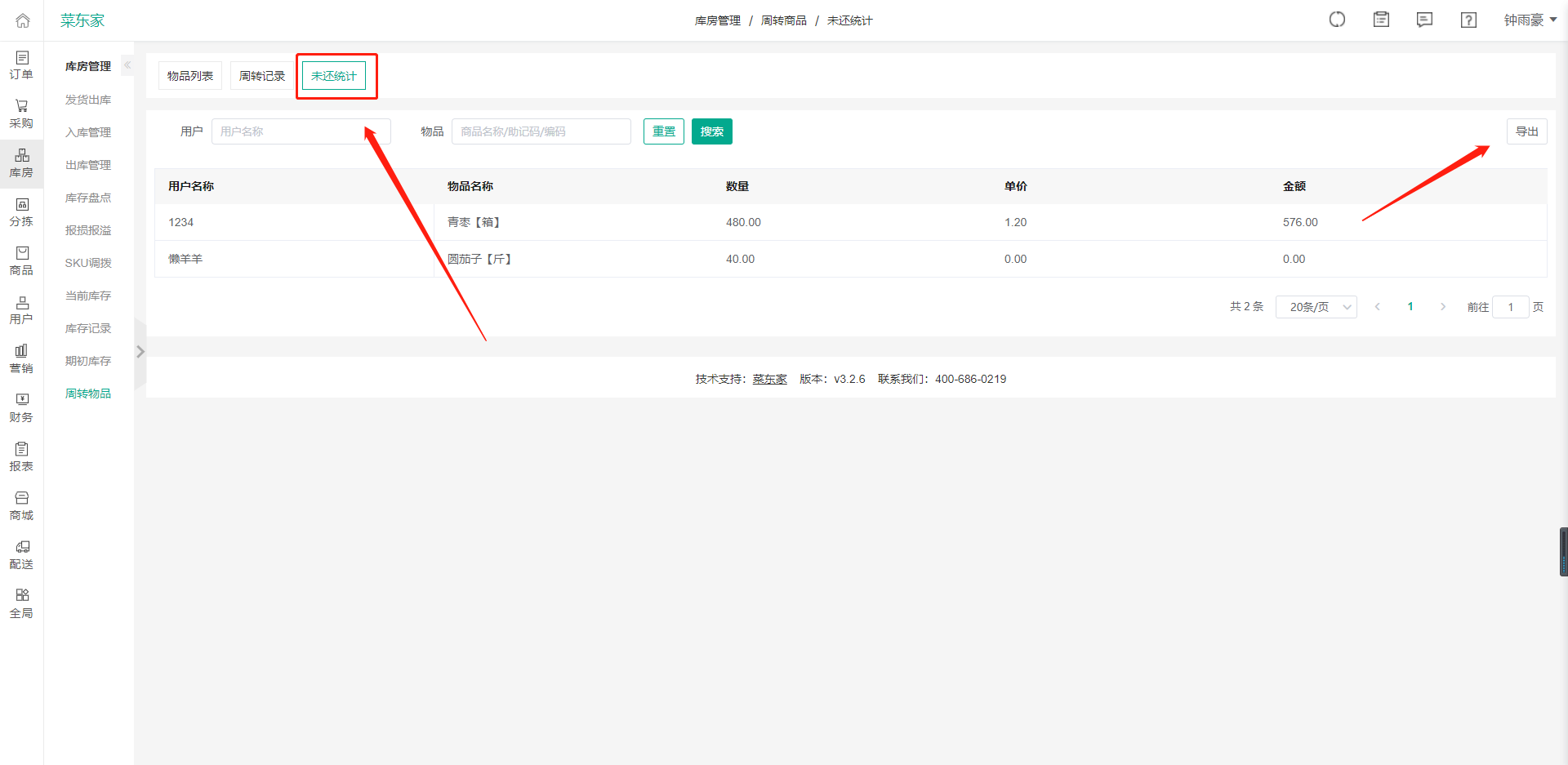Viewport: 1568px width, 765px height.
Task: Click the 菜东家 technical support link
Action: [x=768, y=379]
